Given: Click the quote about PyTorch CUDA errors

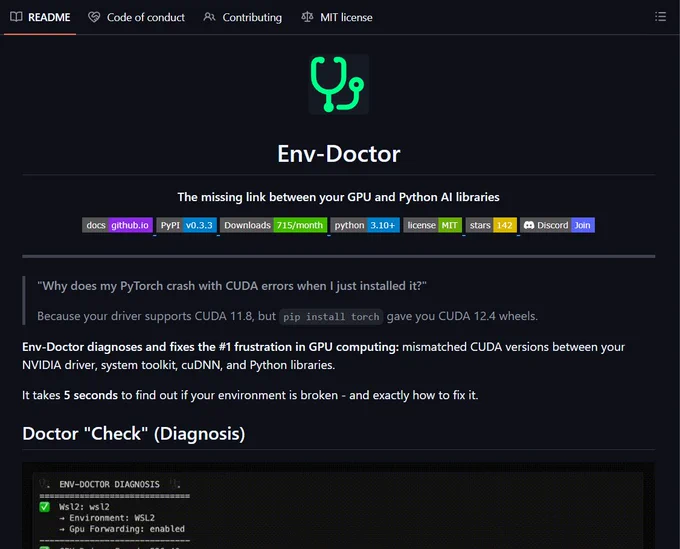Looking at the screenshot, I should [232, 286].
